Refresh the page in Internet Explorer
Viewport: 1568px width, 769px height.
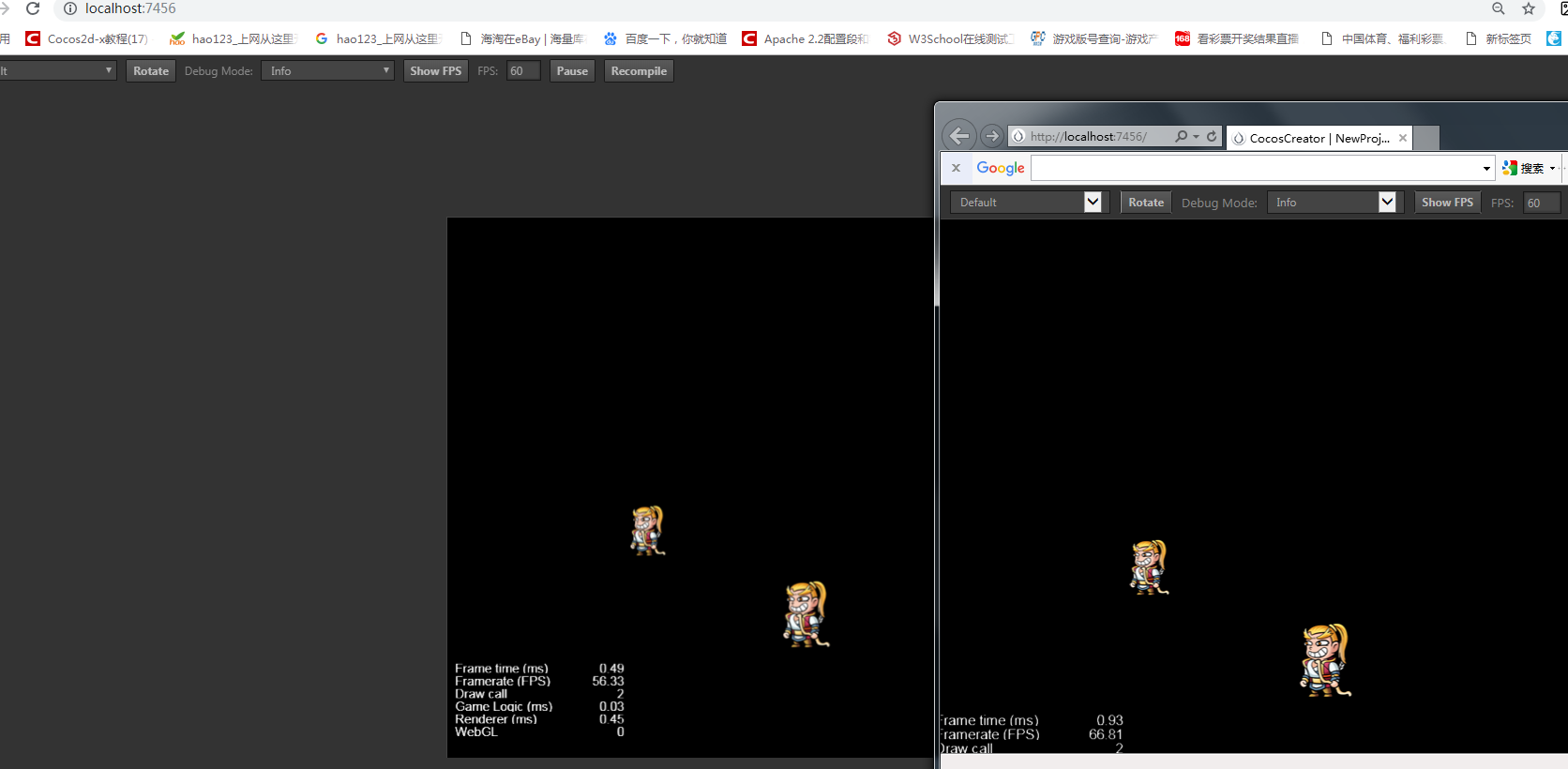(x=1212, y=136)
